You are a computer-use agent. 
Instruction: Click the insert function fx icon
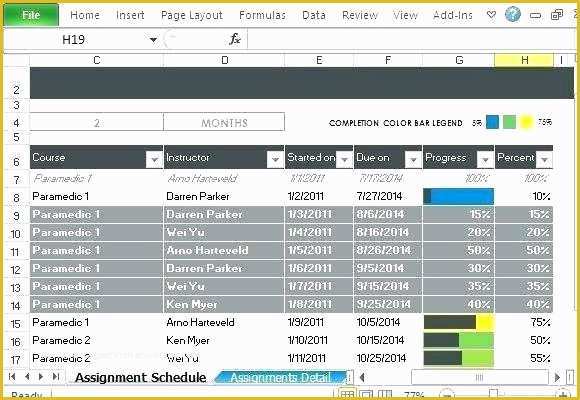(235, 39)
